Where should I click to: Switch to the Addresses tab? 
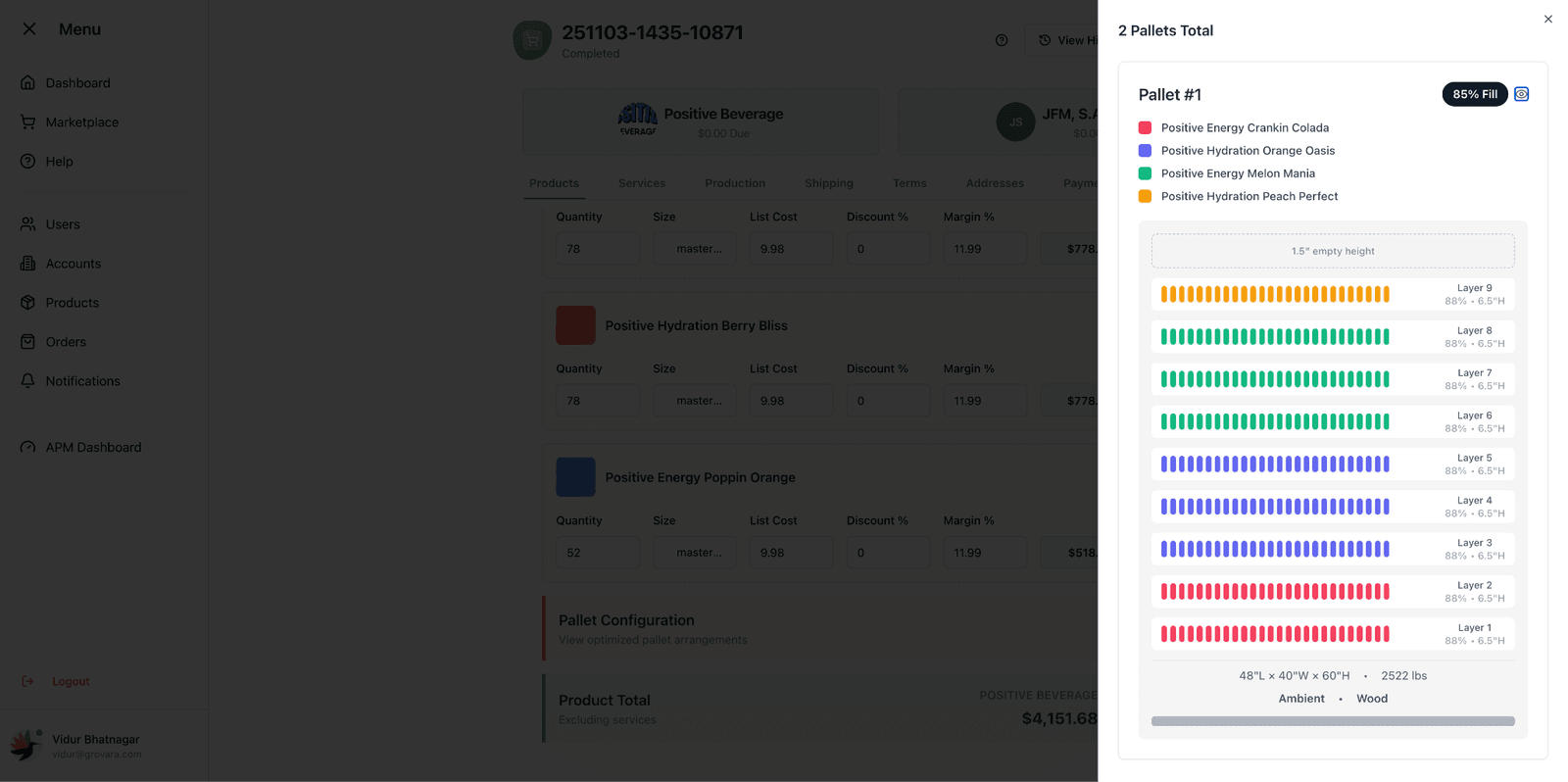(995, 183)
